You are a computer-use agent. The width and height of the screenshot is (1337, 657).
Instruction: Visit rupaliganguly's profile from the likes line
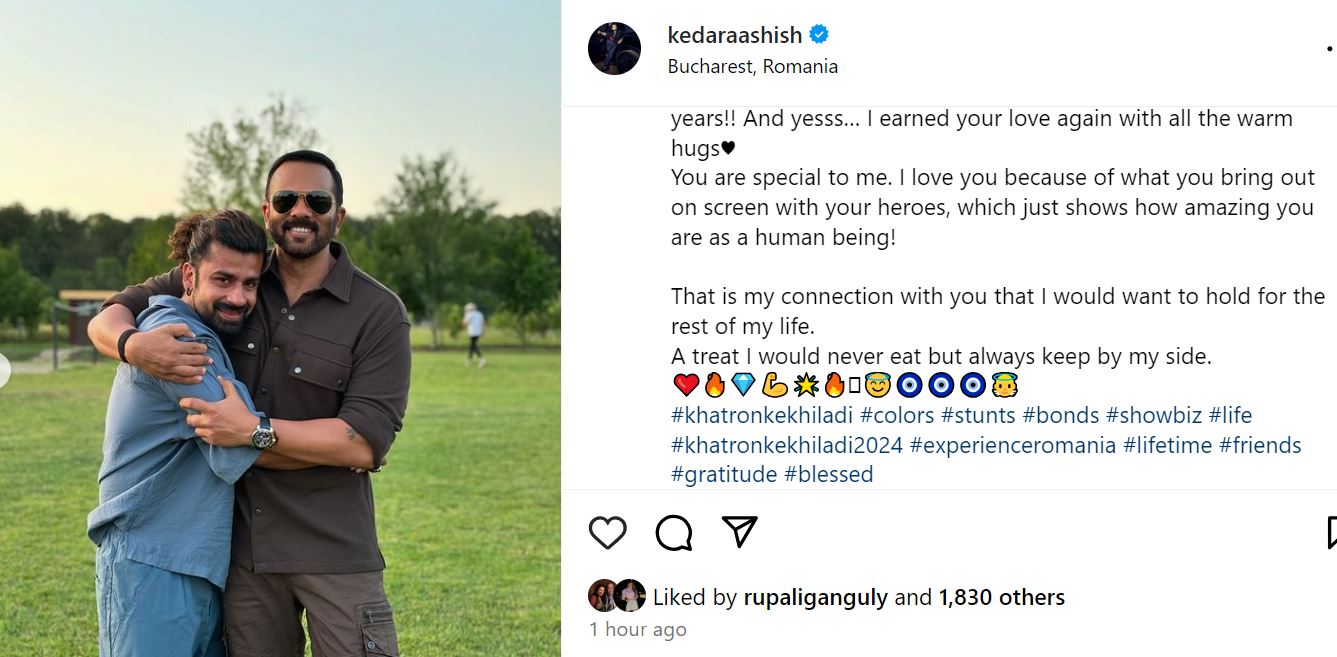[815, 598]
